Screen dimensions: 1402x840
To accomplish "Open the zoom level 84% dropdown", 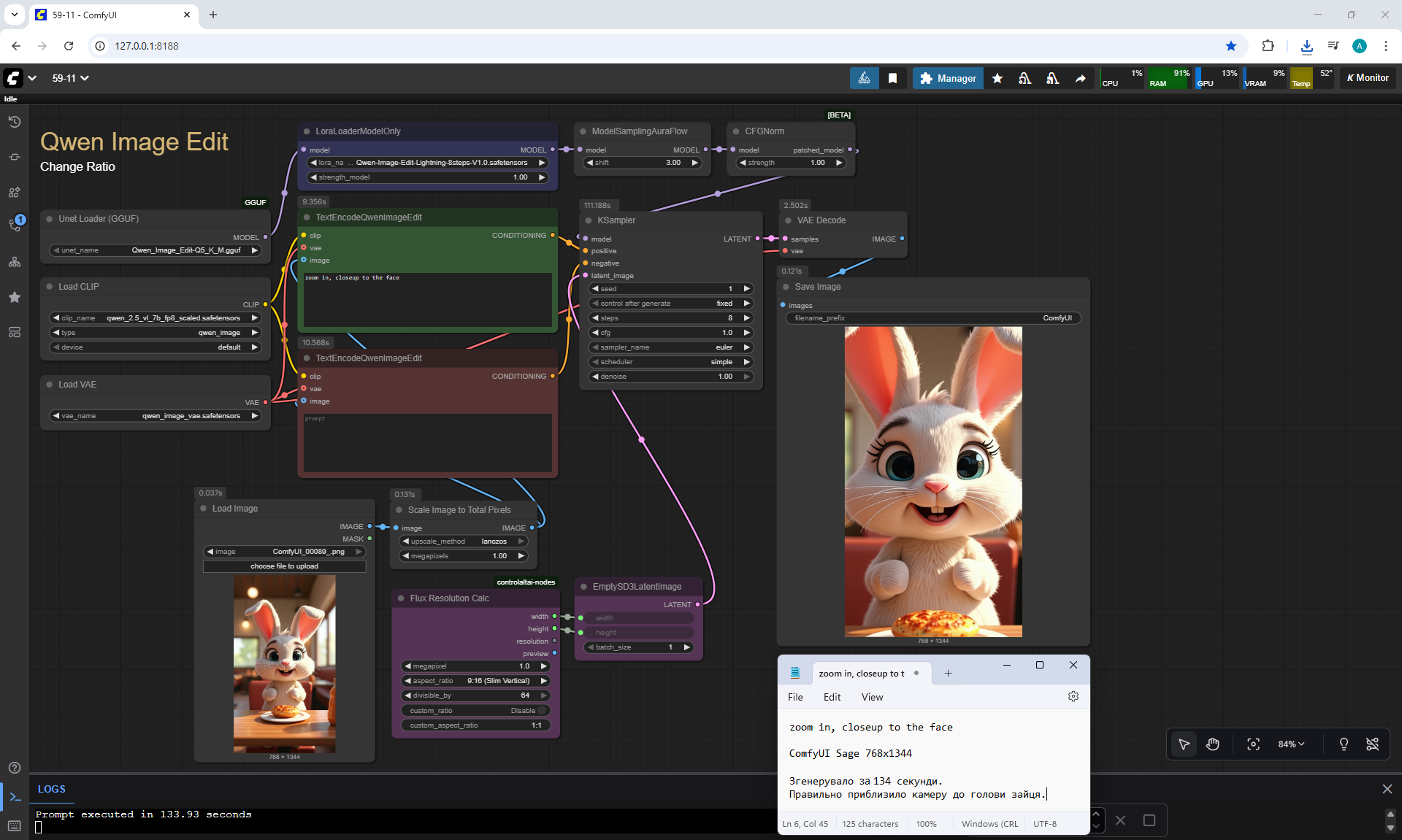I will (x=1290, y=744).
